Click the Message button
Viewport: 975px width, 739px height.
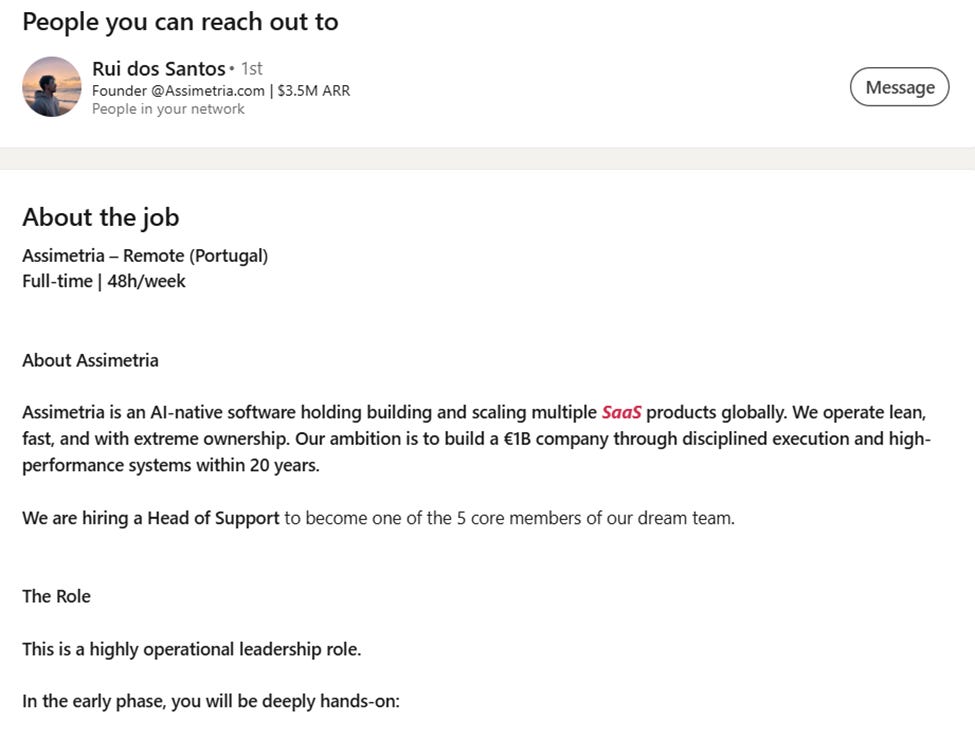(x=899, y=87)
